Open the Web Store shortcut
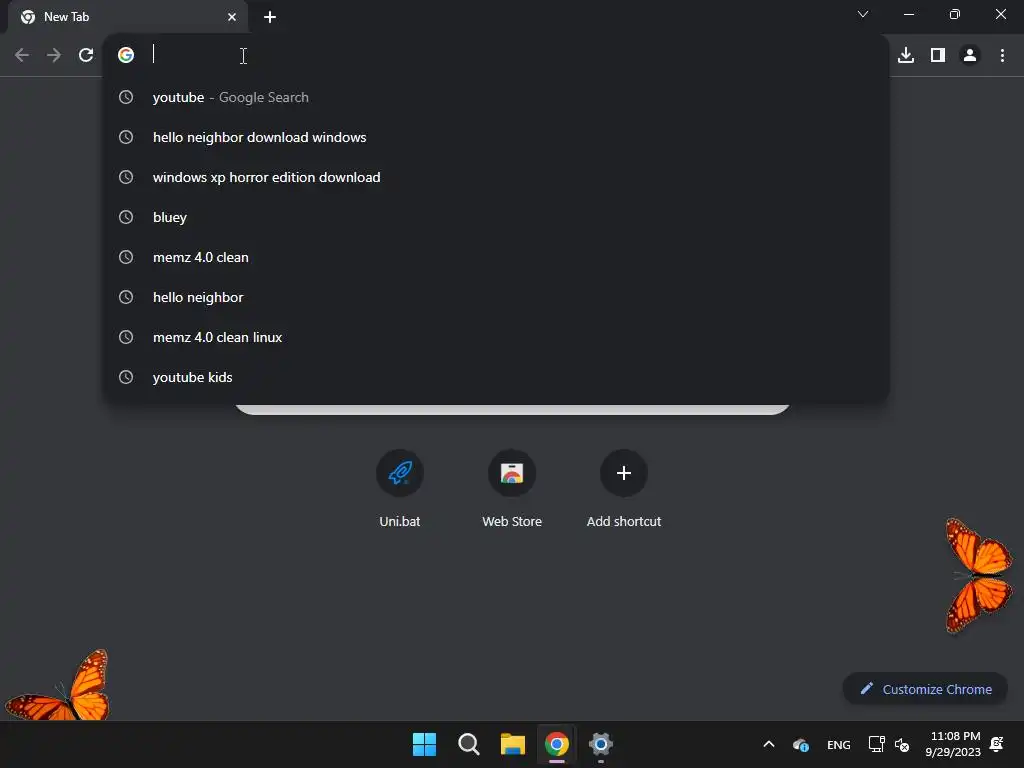Screen dimensions: 1024x768 click(512, 488)
